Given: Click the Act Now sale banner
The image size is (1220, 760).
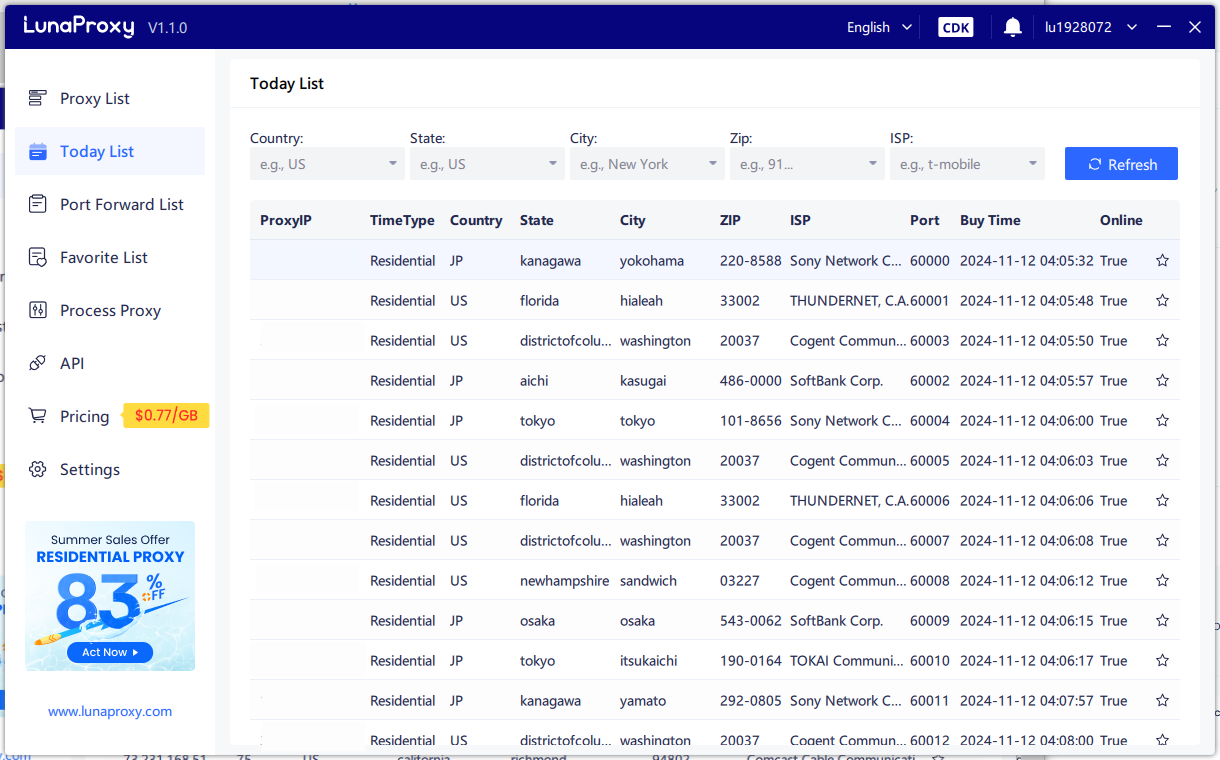Looking at the screenshot, I should 110,652.
